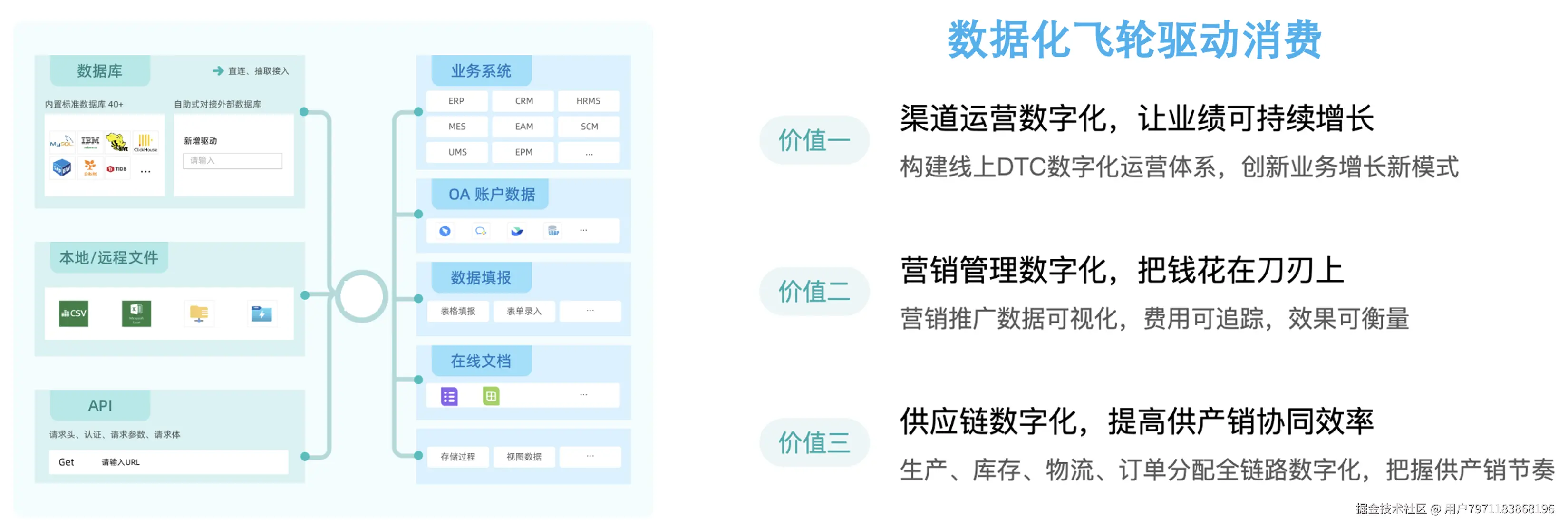The width and height of the screenshot is (1568, 529).
Task: Select the Hive database icon
Action: pyautogui.click(x=117, y=142)
